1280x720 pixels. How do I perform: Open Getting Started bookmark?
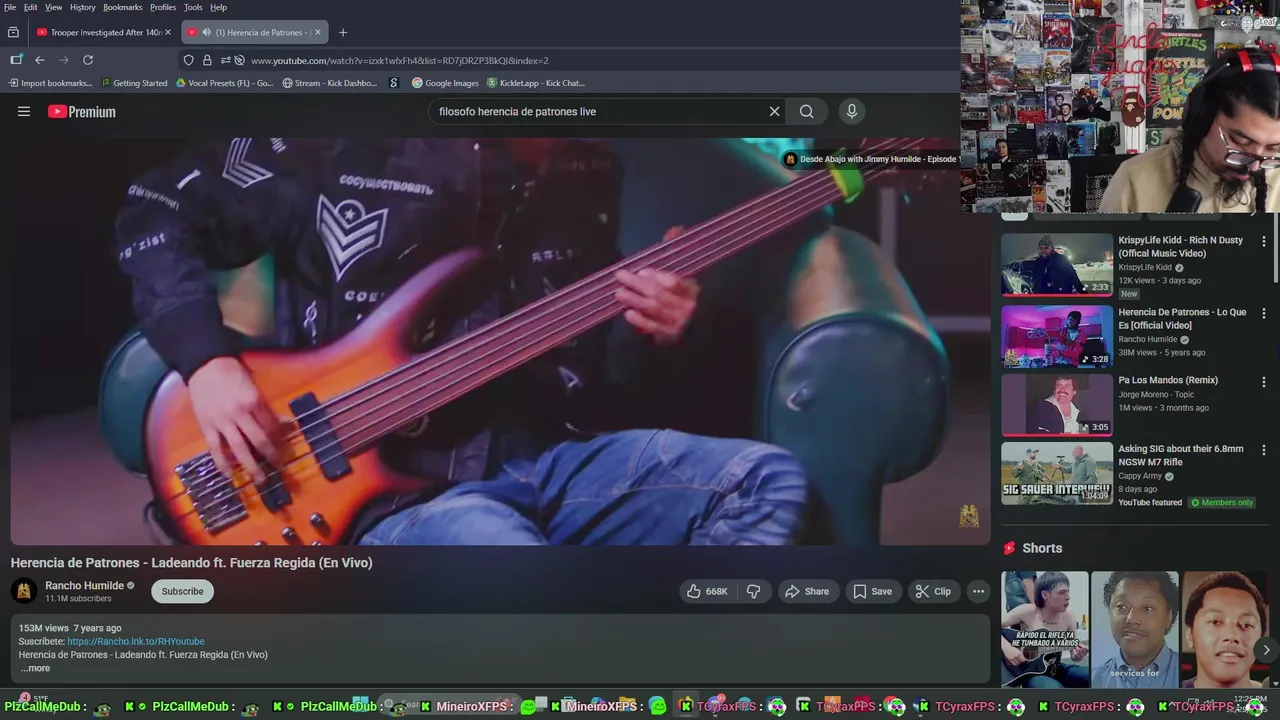(x=134, y=83)
